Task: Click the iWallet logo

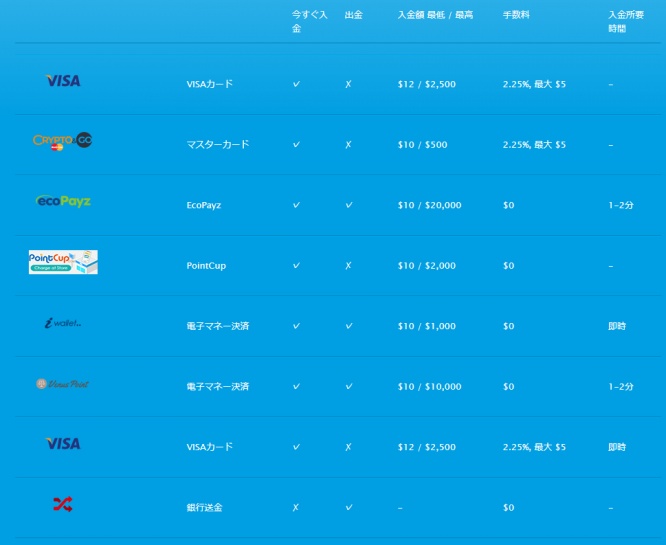Action: (x=63, y=323)
